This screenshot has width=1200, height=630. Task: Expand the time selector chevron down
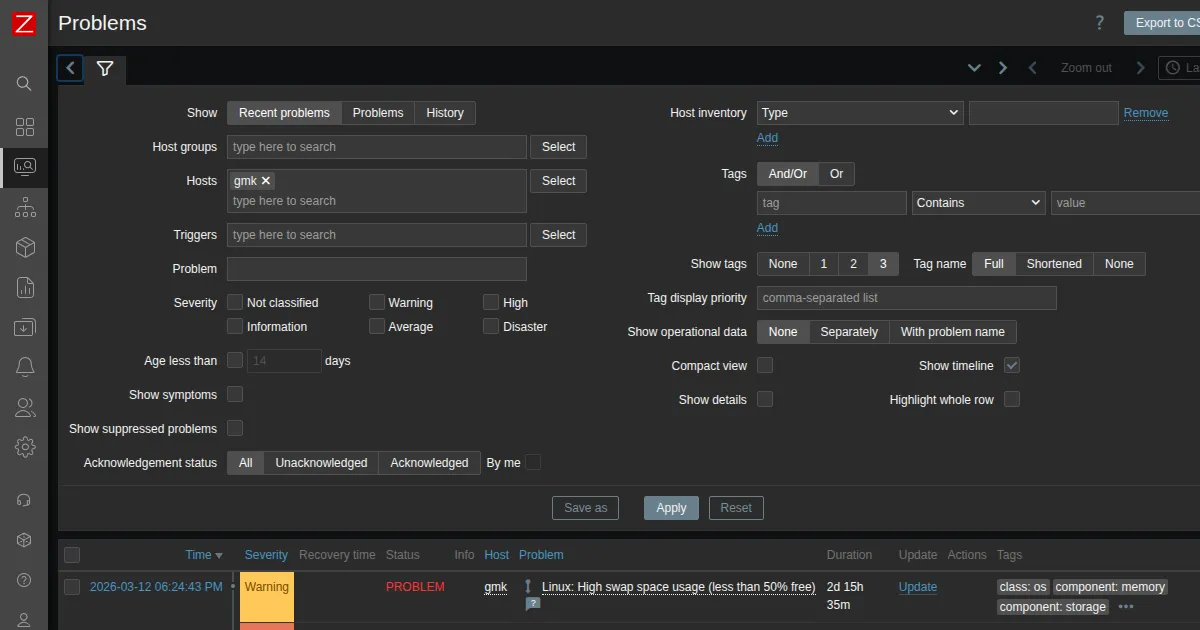tap(974, 68)
